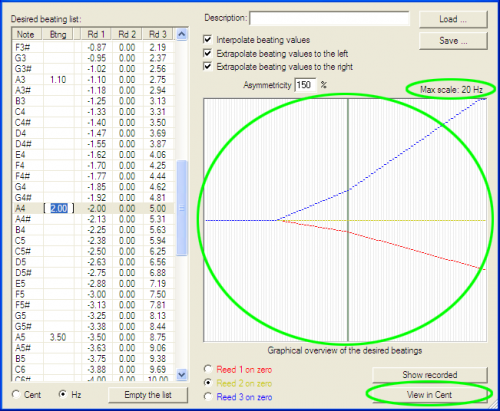Choose Reed 1 on zero option
Screen dimensions: 500x411
point(208,369)
